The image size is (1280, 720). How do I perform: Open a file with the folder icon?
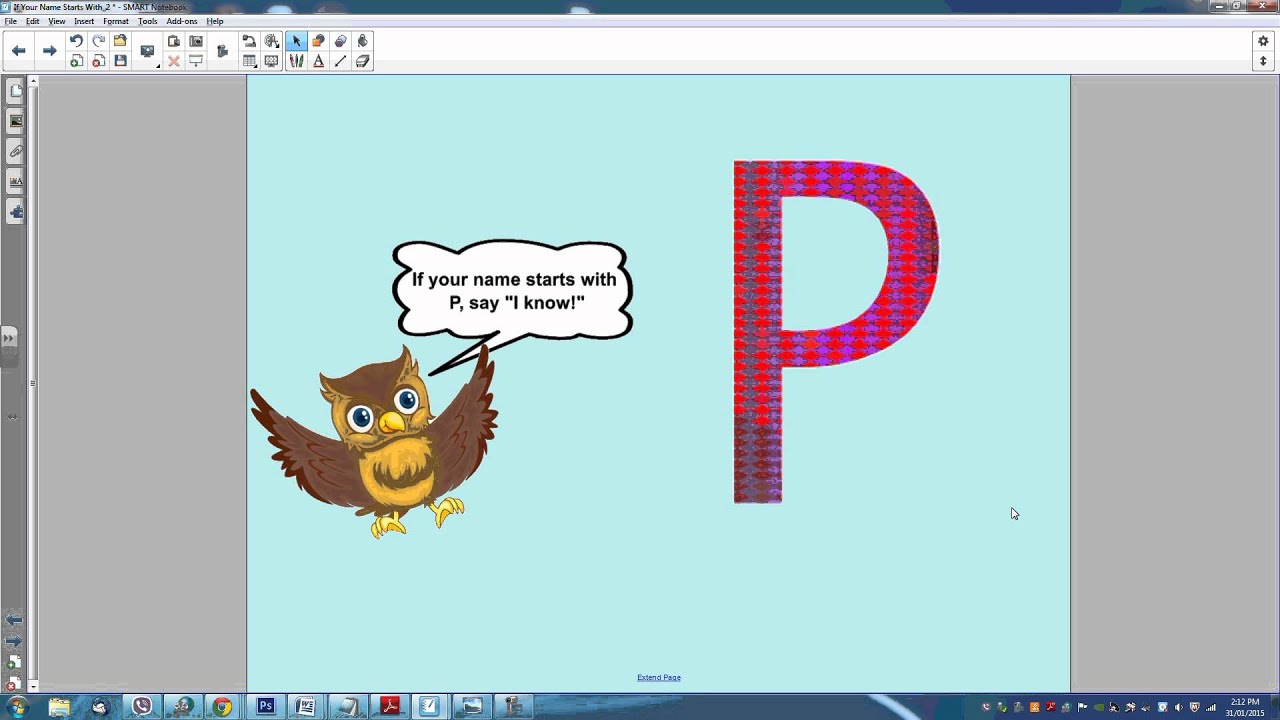click(120, 41)
